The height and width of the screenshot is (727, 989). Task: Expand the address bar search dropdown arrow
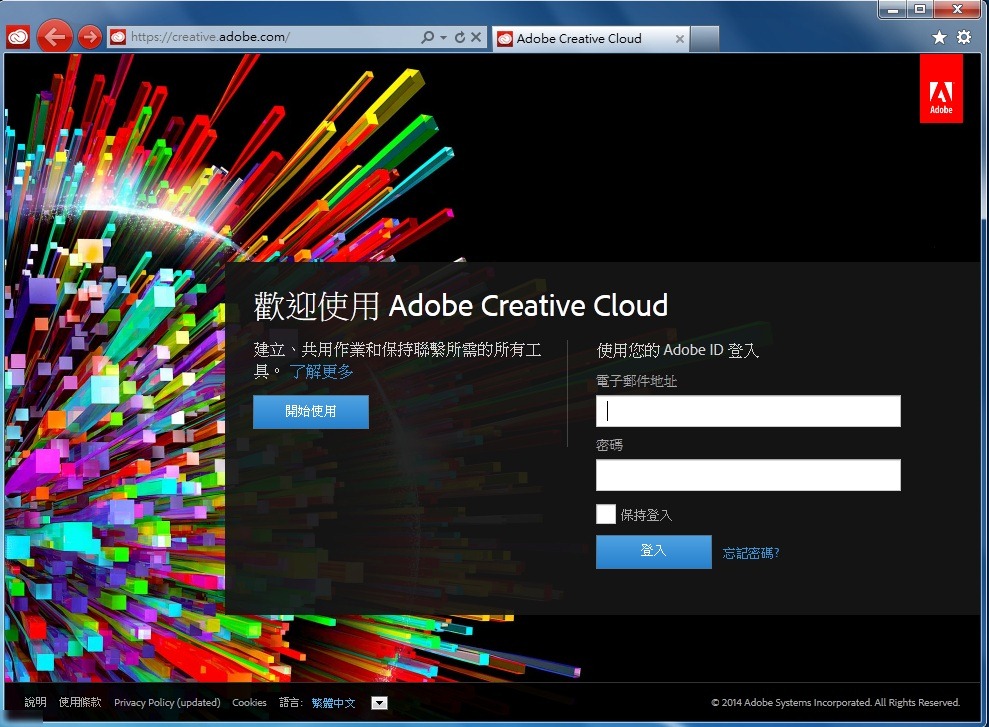pos(443,38)
